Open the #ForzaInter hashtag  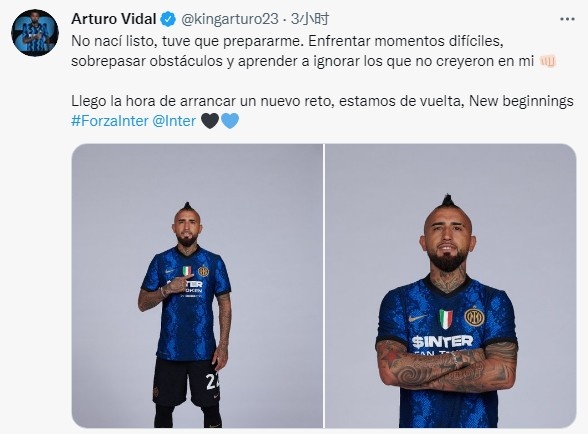click(110, 121)
